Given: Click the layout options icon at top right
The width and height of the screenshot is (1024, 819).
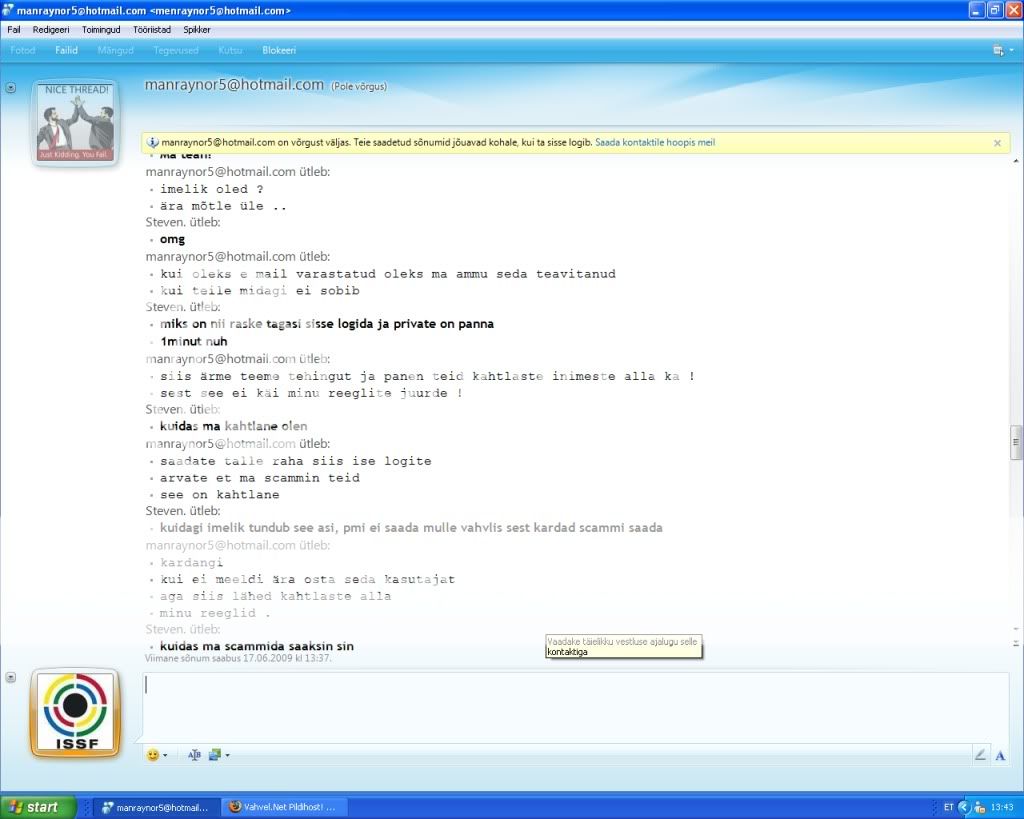Looking at the screenshot, I should tap(997, 50).
